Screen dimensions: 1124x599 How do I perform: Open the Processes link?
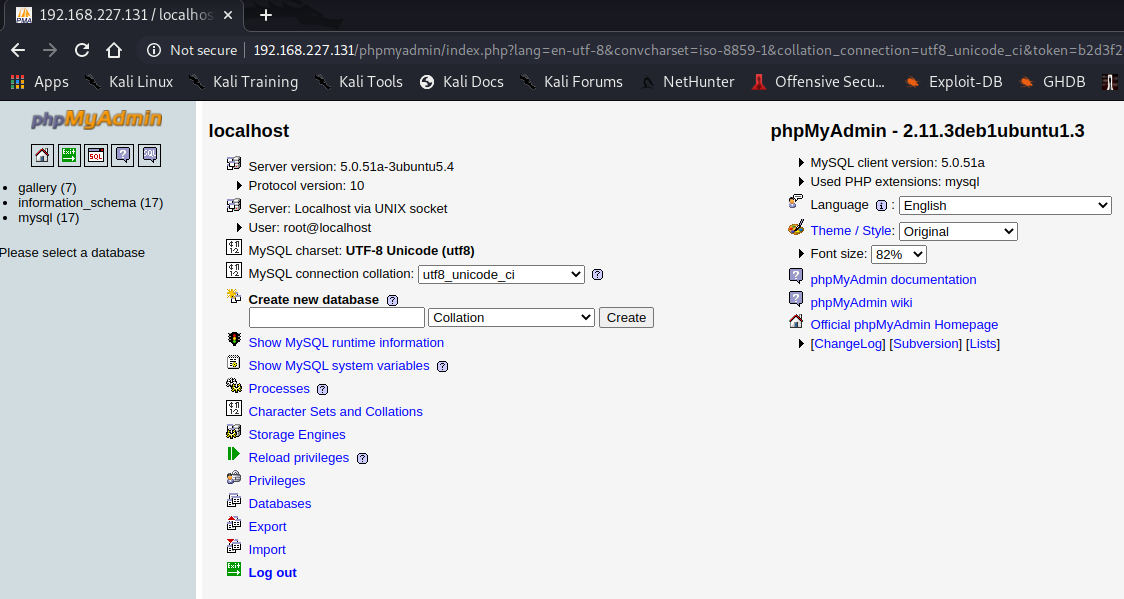tap(279, 388)
